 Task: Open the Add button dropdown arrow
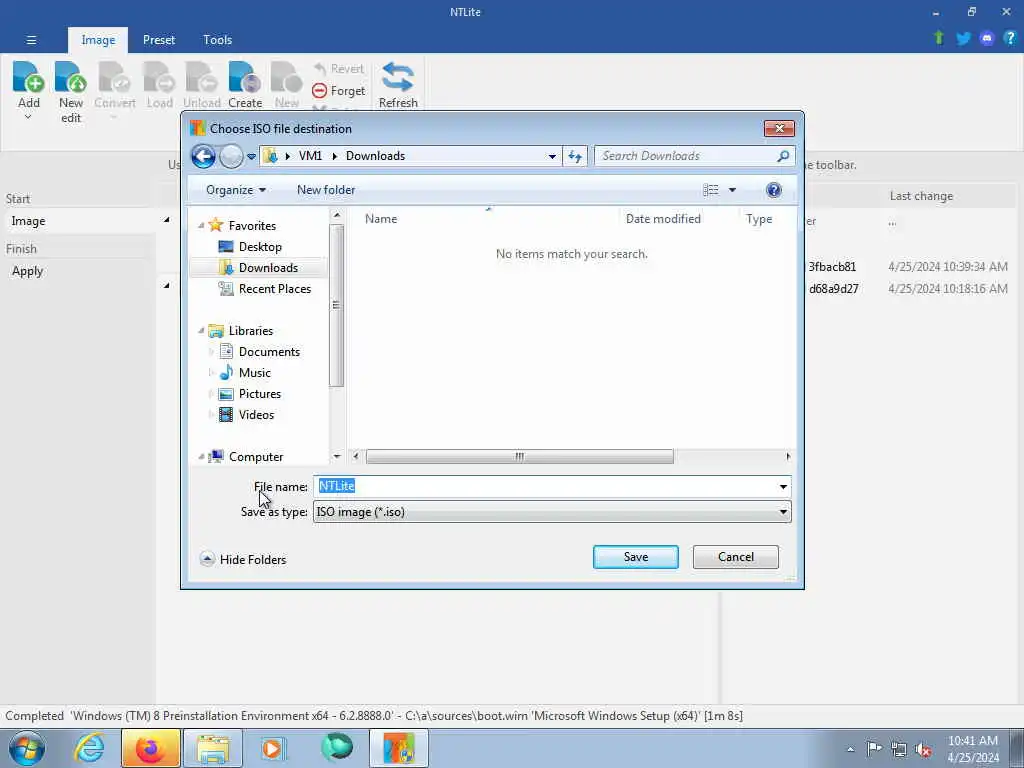click(28, 118)
